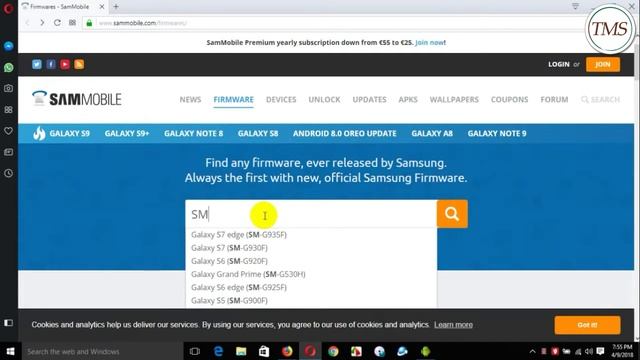The image size is (640, 360).
Task: Open Messenger in Opera sidebar
Action: click(x=9, y=46)
